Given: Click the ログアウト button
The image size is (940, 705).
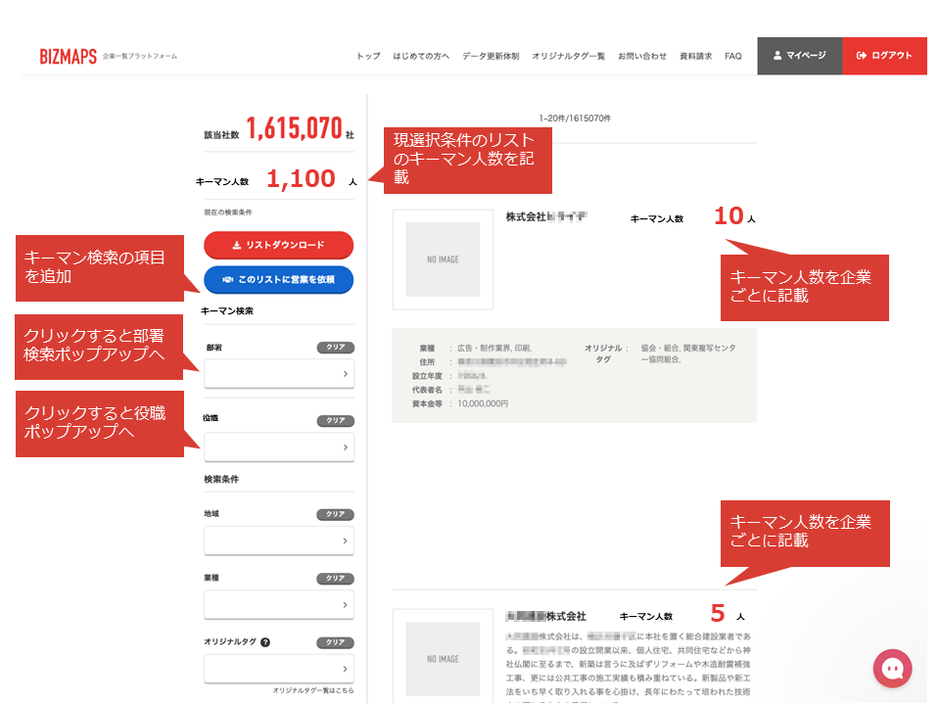Looking at the screenshot, I should click(884, 56).
